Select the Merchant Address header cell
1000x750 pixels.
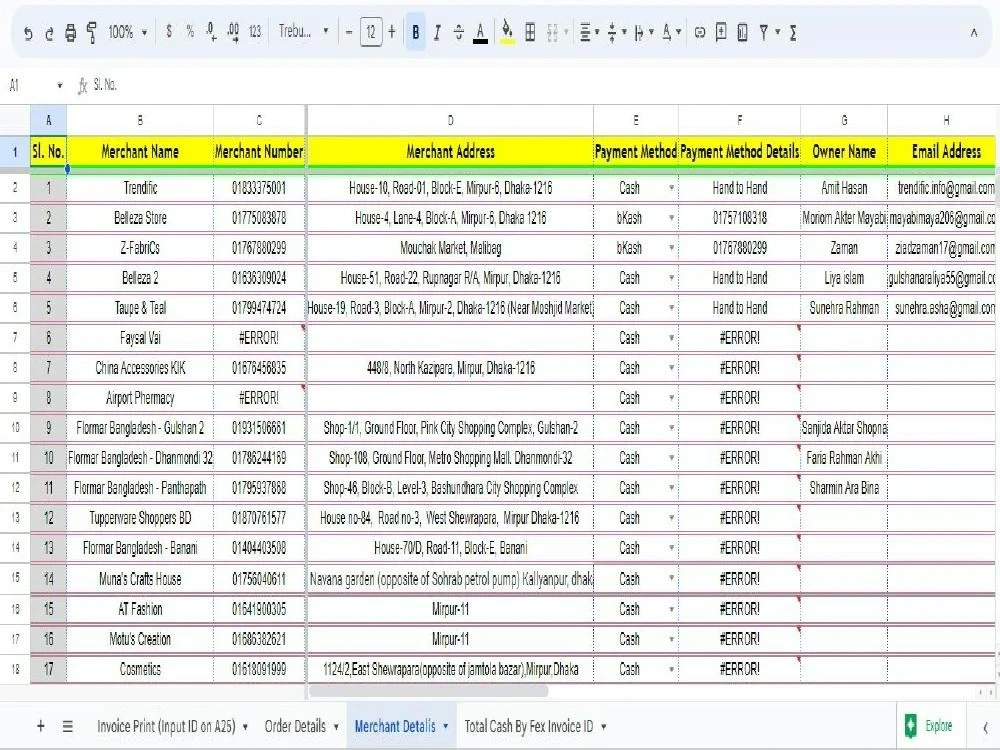(x=450, y=151)
